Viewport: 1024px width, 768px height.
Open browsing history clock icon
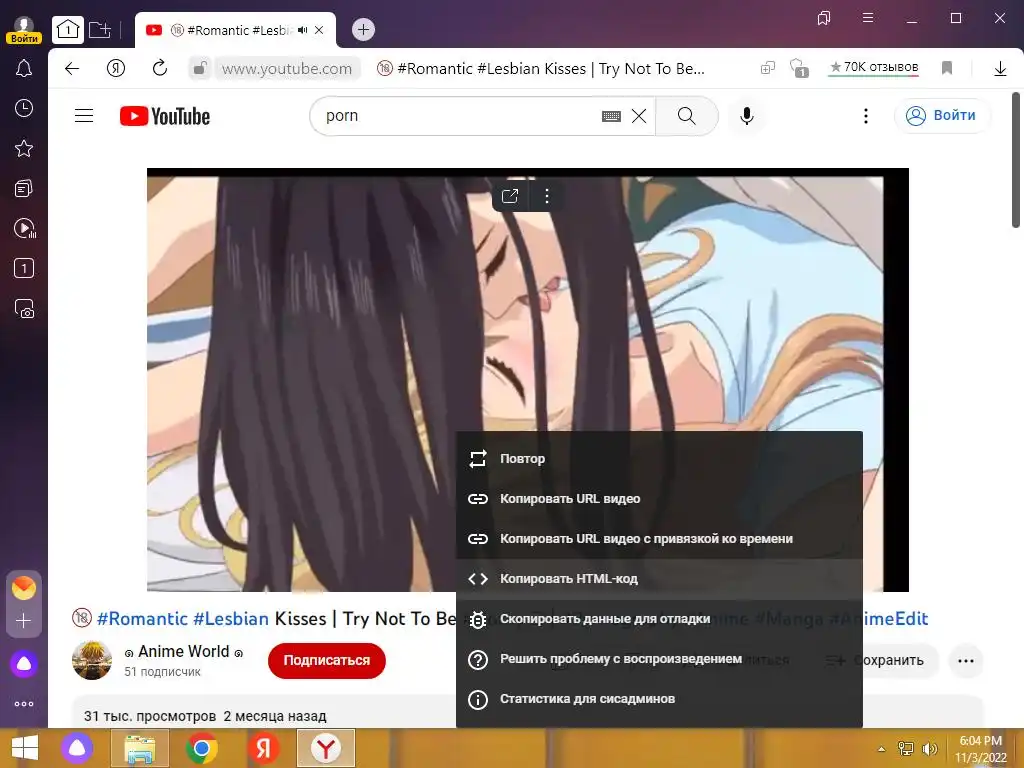tap(24, 108)
